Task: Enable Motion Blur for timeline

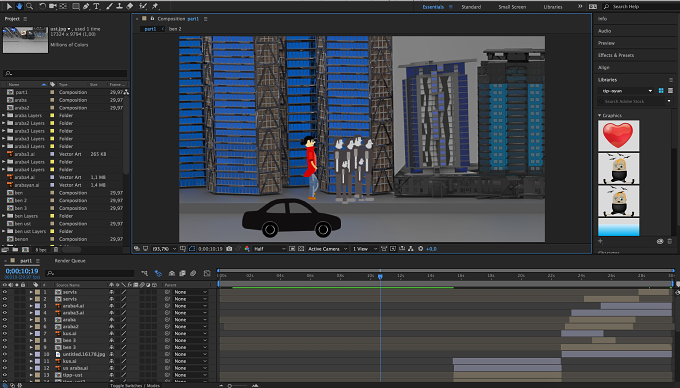Action: pos(193,273)
